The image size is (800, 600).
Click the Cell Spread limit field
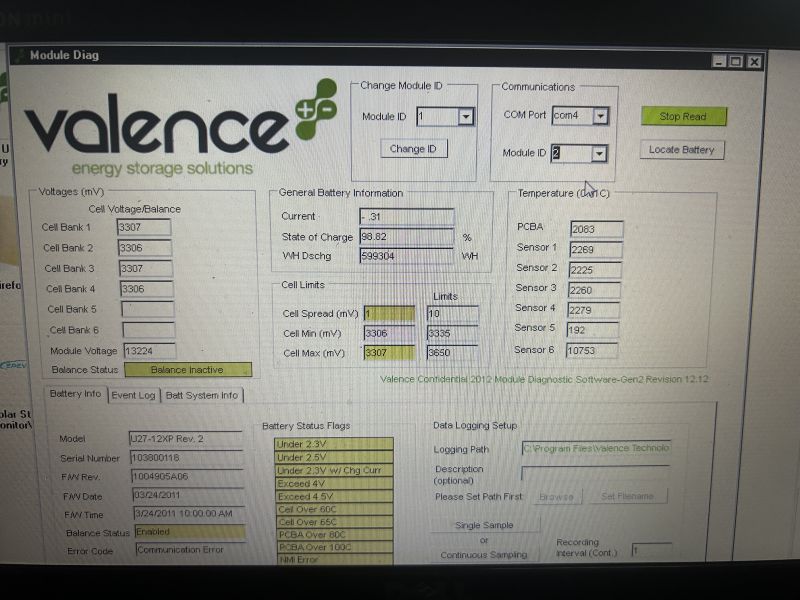pos(453,313)
